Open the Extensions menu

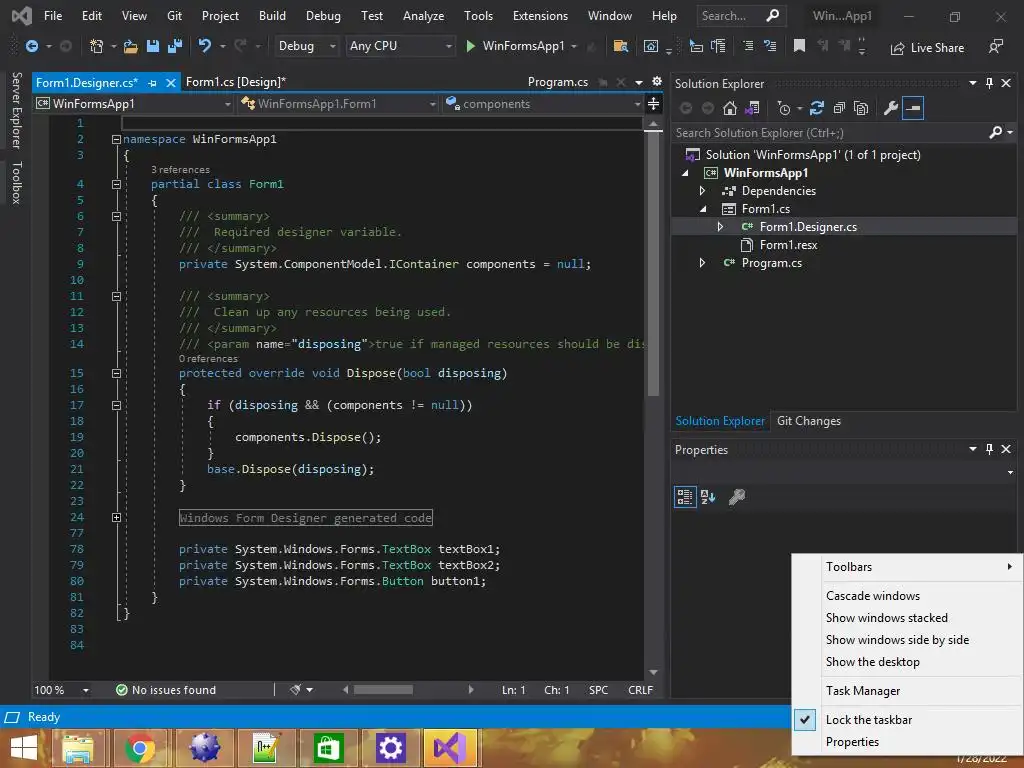(540, 16)
